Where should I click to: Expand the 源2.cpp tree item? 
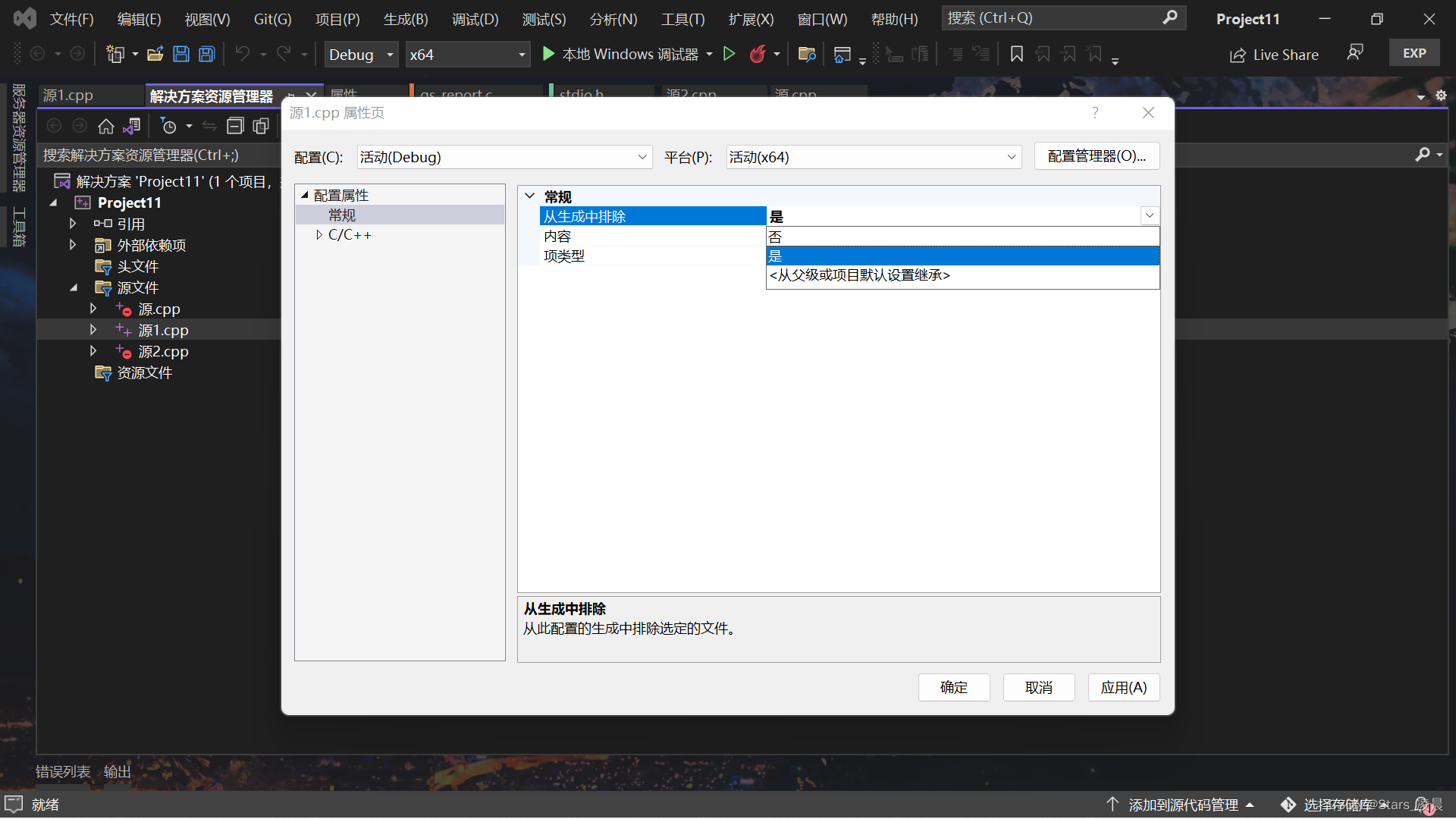tap(93, 350)
